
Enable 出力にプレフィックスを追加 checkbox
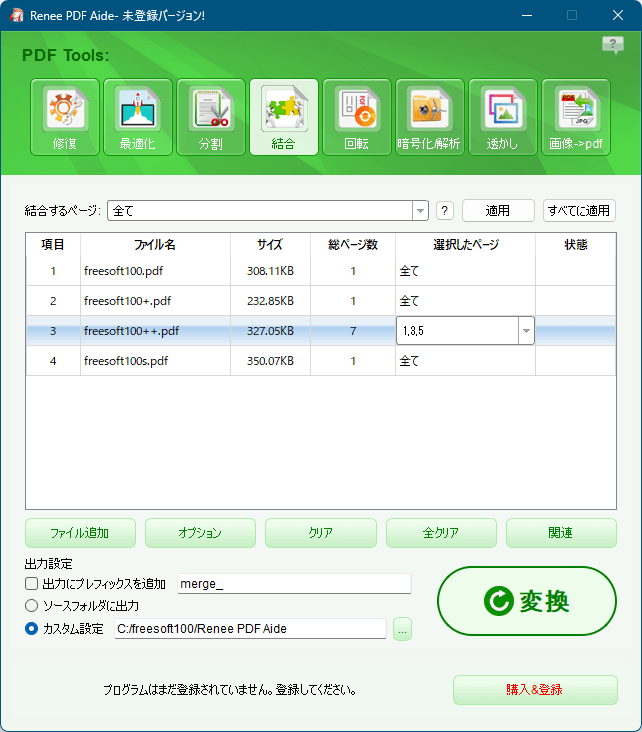[32, 584]
